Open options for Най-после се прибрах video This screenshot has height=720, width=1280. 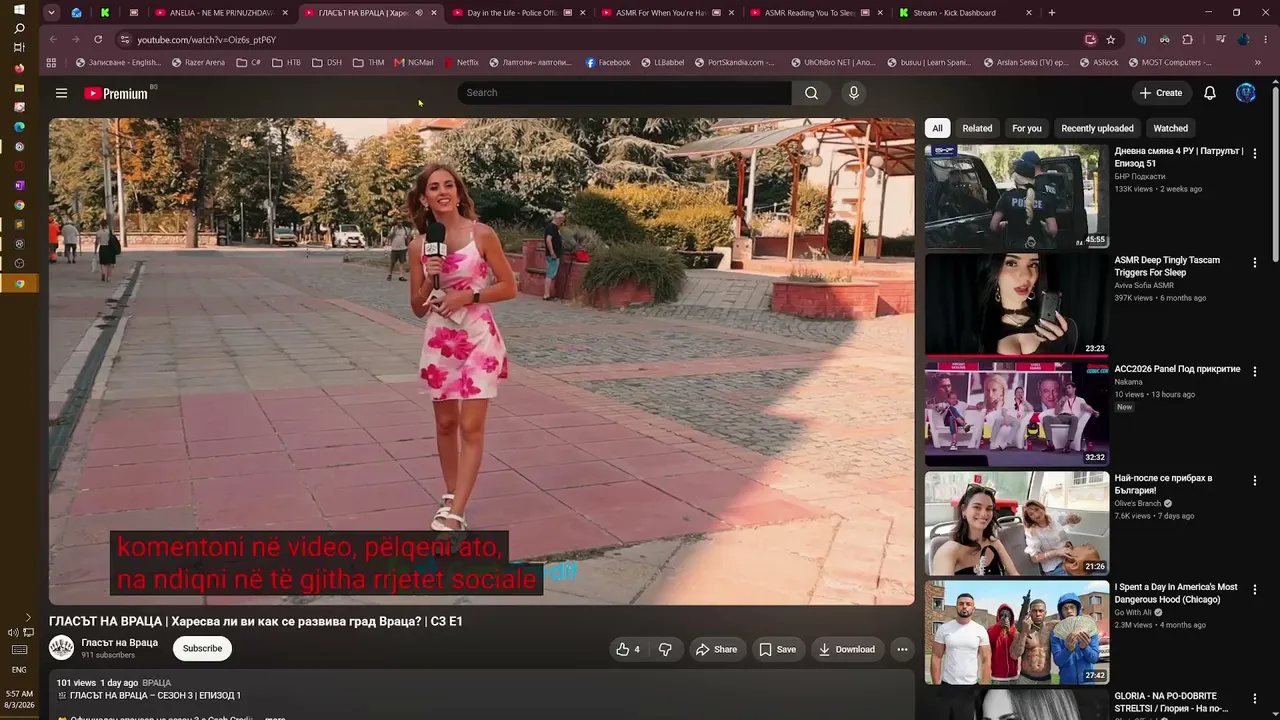pyautogui.click(x=1255, y=480)
